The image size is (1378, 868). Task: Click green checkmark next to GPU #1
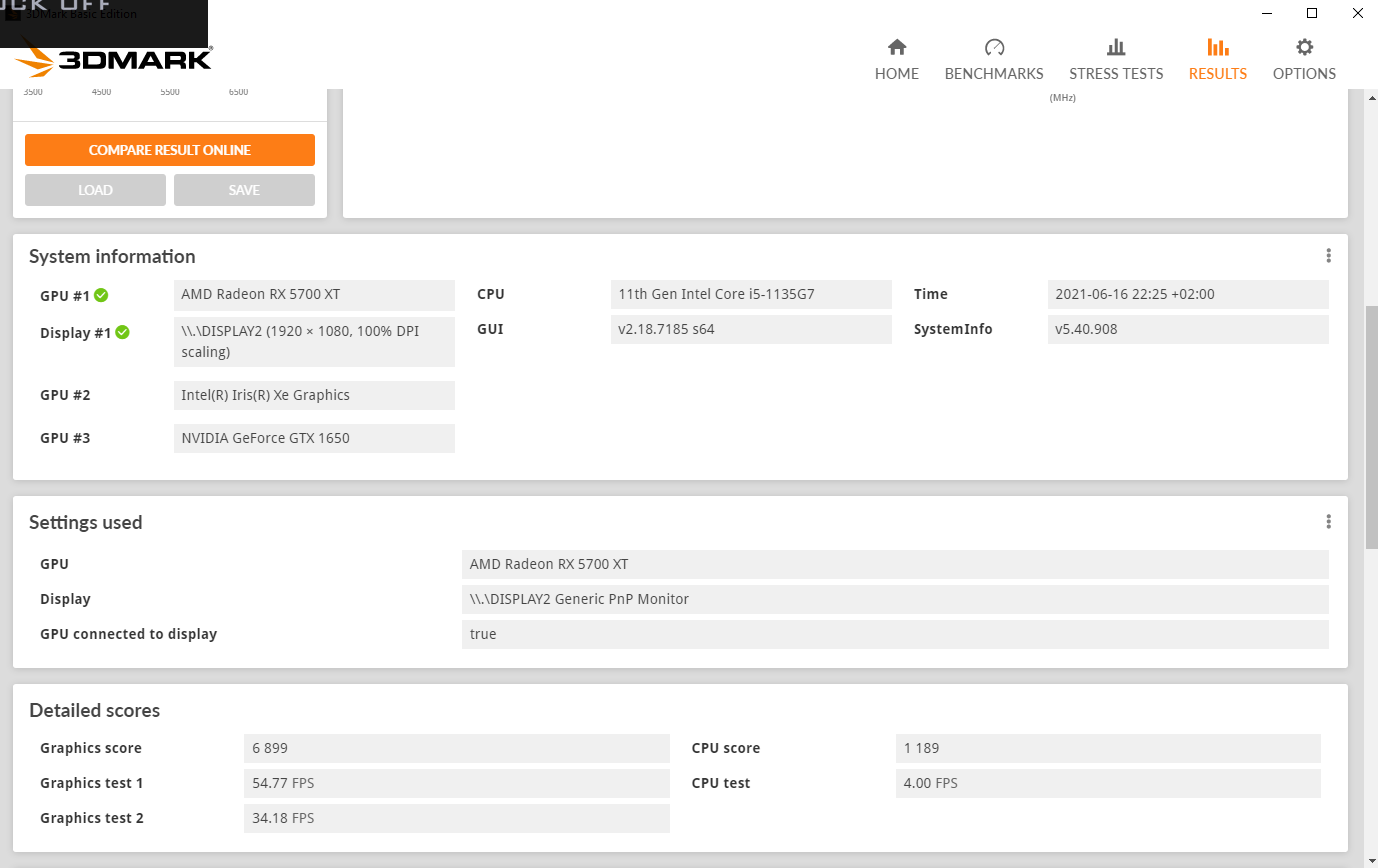[101, 295]
